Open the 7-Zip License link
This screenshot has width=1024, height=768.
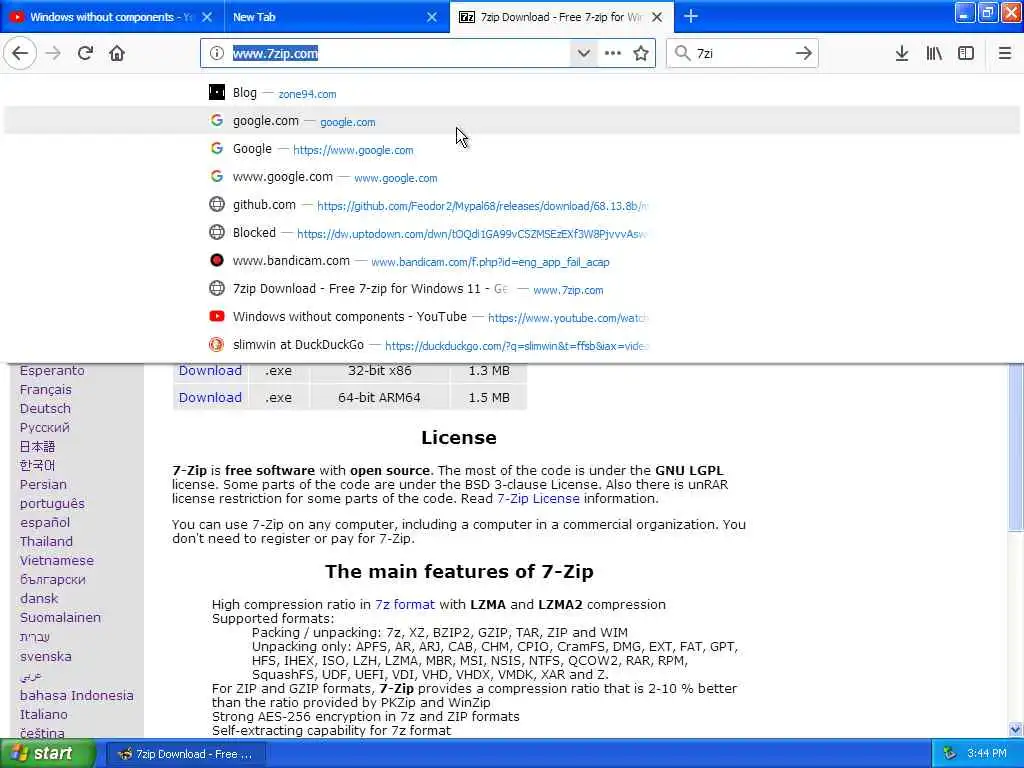[x=538, y=498]
